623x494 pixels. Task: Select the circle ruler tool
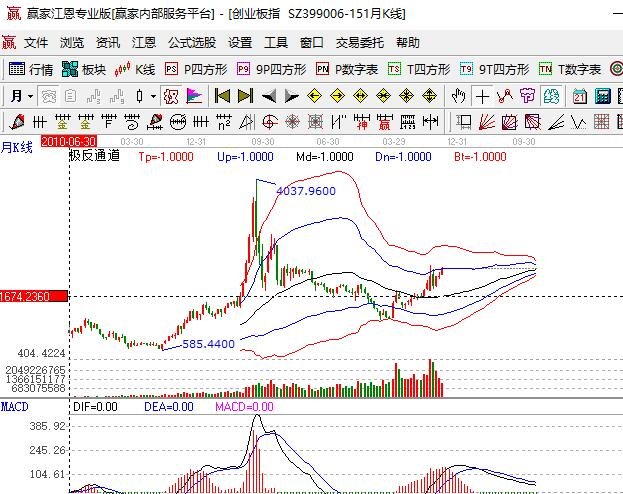point(178,122)
